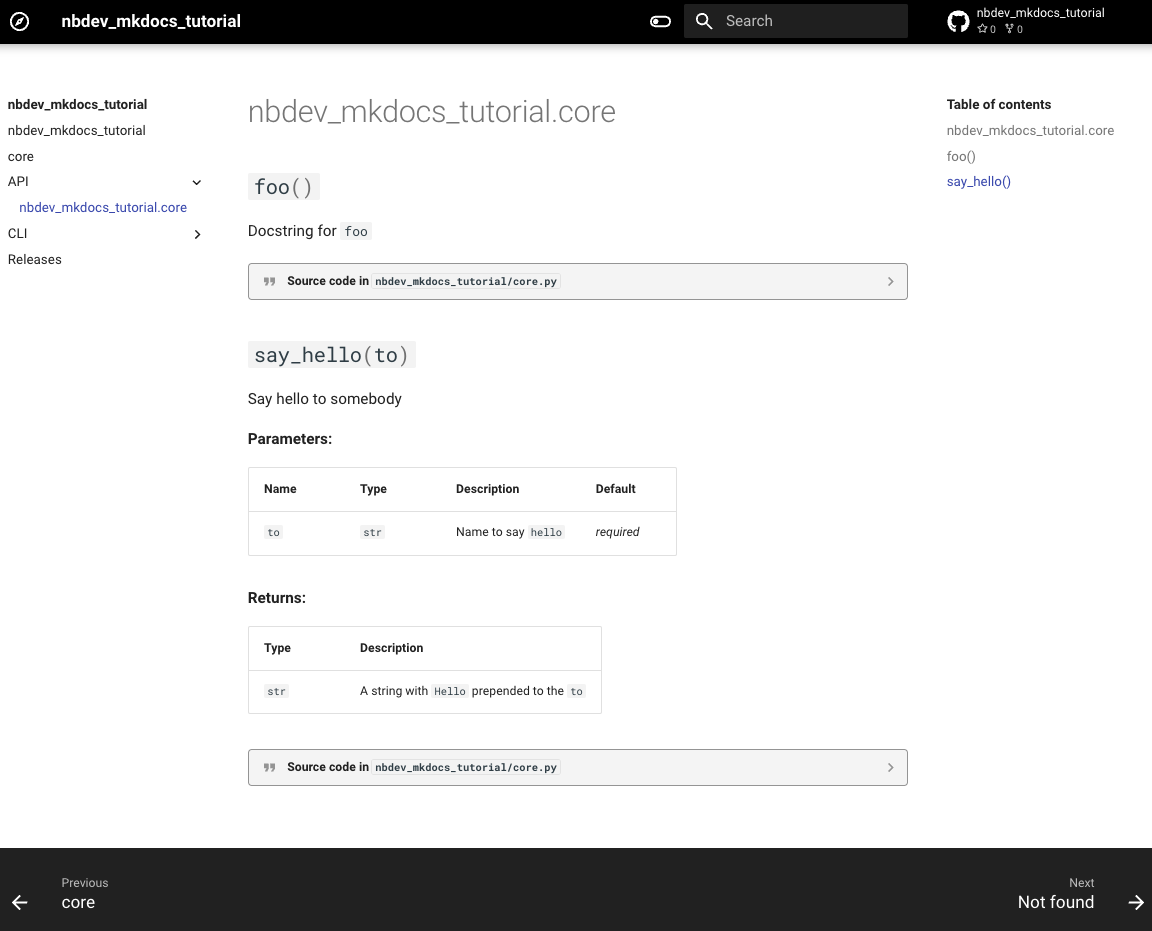The width and height of the screenshot is (1152, 931).
Task: Jump to say_hello() in table of contents
Action: [979, 182]
